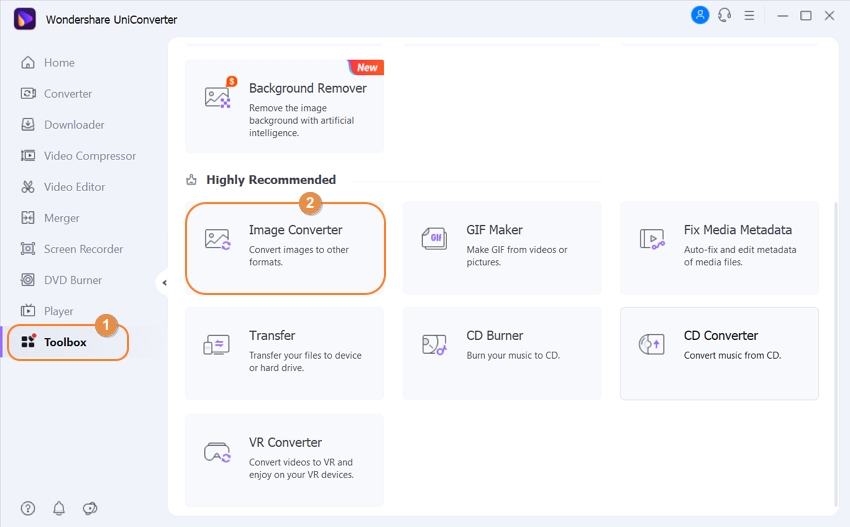The width and height of the screenshot is (850, 527).
Task: Select Video Editor from sidebar
Action: pyautogui.click(x=74, y=187)
